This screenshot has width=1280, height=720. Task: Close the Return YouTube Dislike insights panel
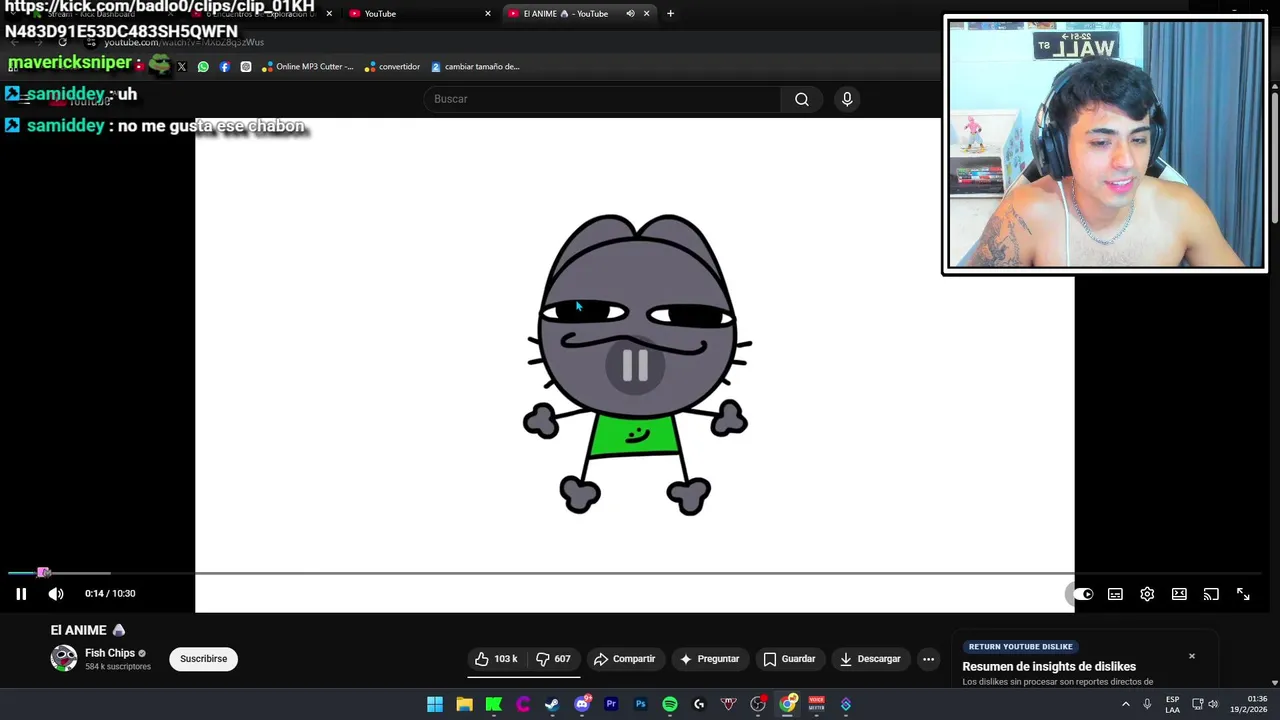1192,656
